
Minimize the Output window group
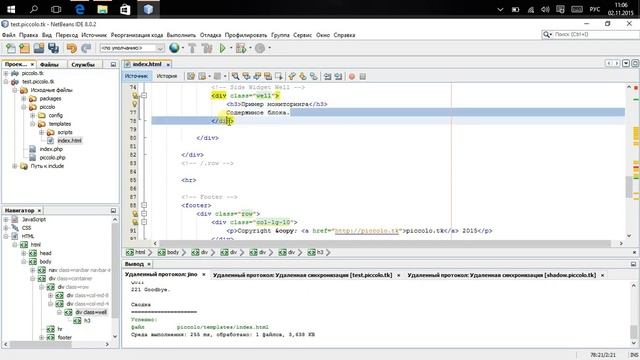633,264
